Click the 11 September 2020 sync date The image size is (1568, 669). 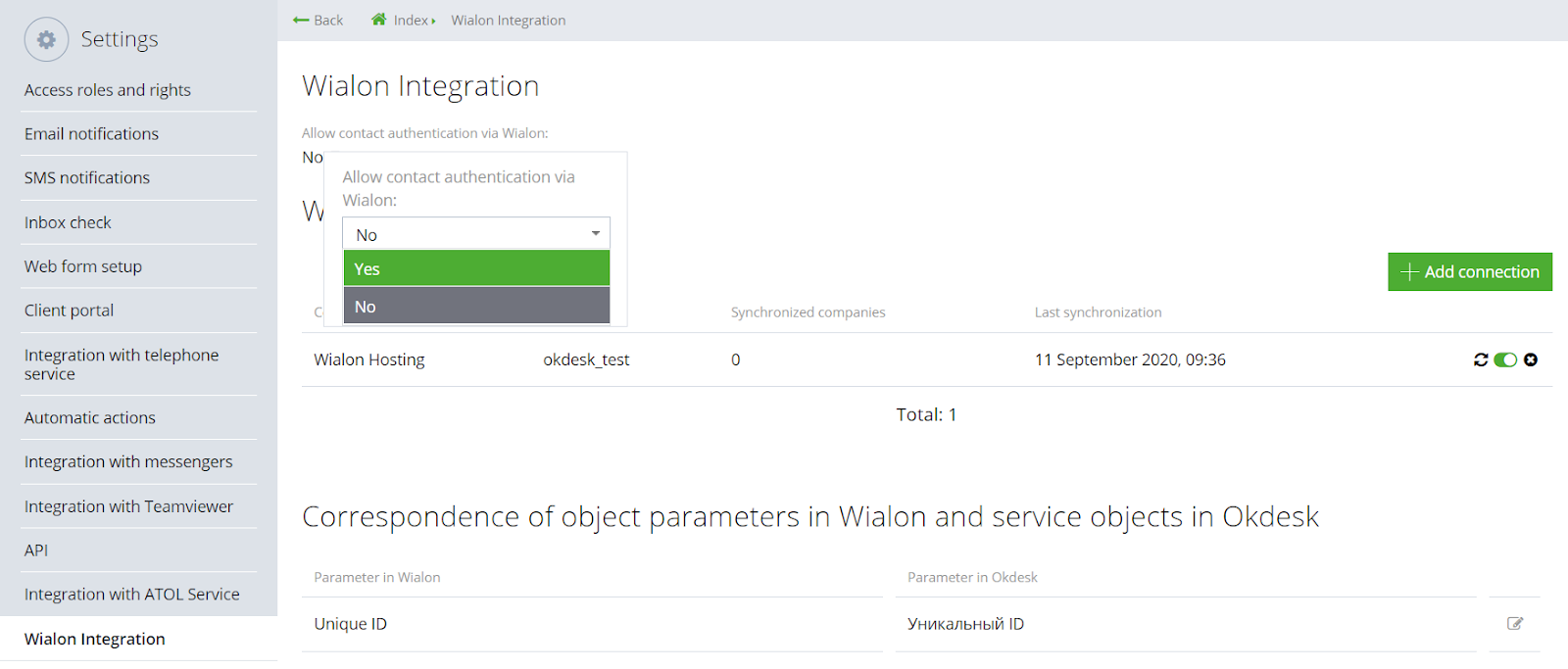tap(1130, 359)
